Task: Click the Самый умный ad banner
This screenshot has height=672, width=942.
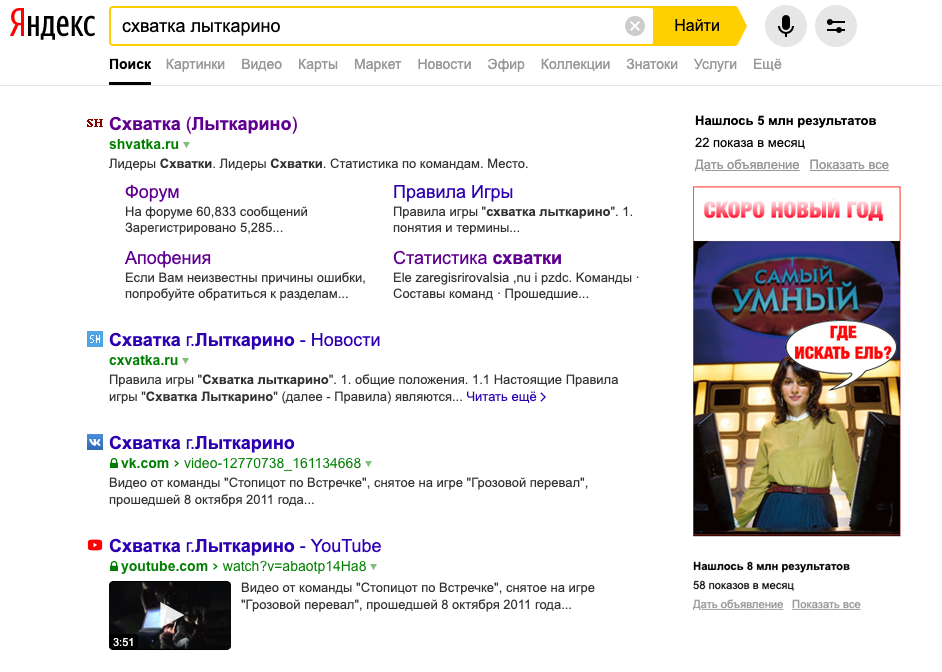Action: [797, 361]
